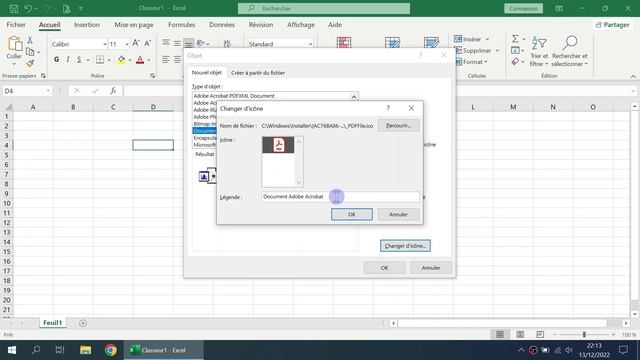Click the Borders icon
This screenshot has height=360, width=640.
coord(100,60)
